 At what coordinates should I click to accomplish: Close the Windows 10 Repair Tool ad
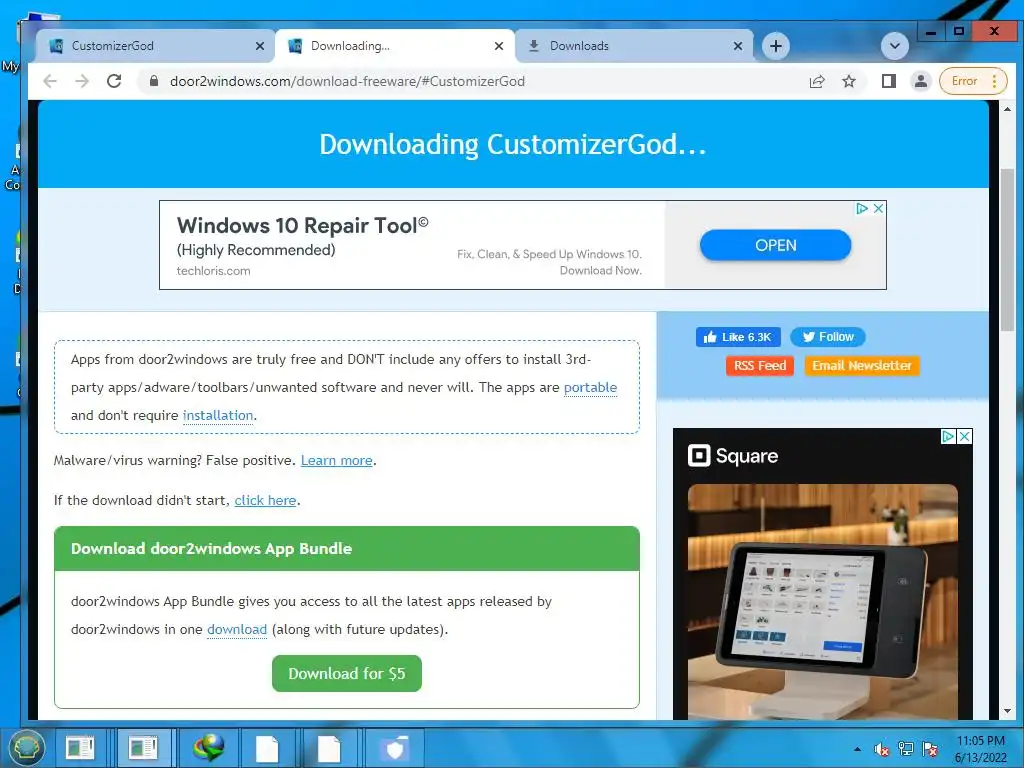pyautogui.click(x=878, y=208)
